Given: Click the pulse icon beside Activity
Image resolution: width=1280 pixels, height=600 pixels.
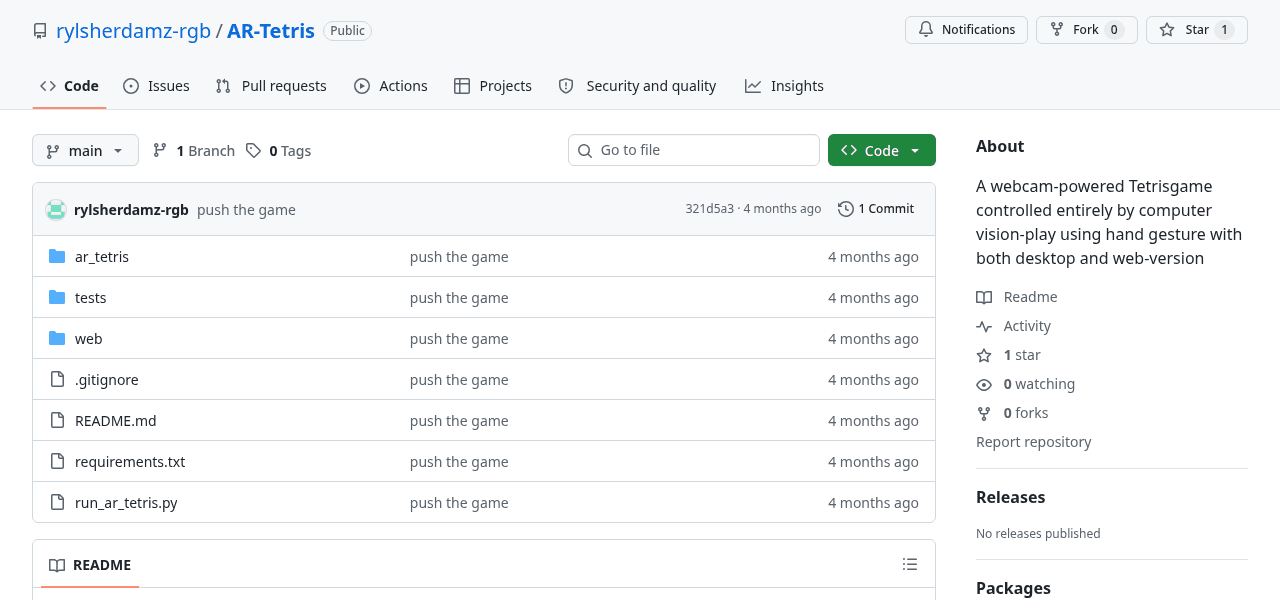Looking at the screenshot, I should point(984,326).
